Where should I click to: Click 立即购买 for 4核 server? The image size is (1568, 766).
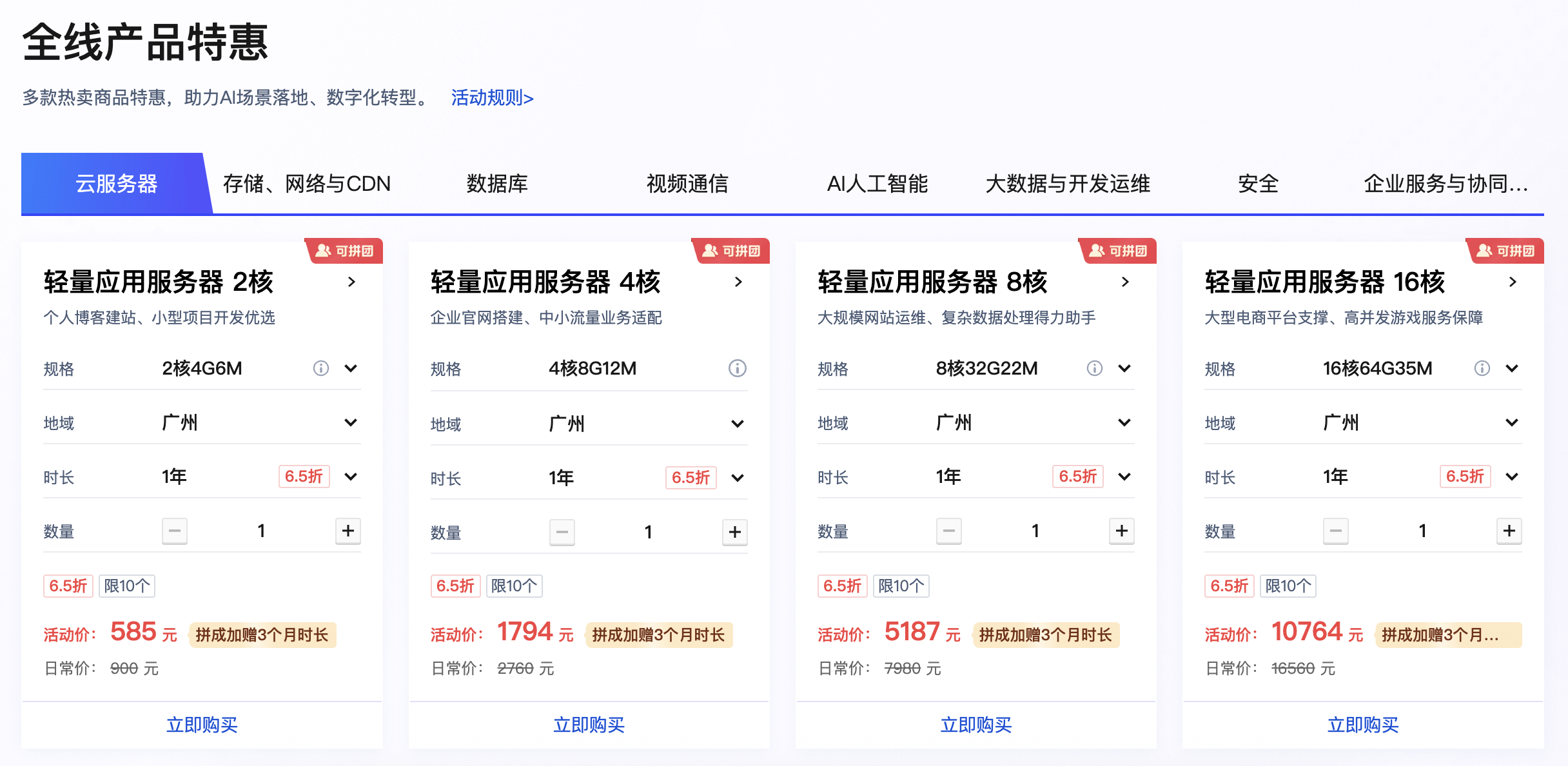(x=589, y=725)
